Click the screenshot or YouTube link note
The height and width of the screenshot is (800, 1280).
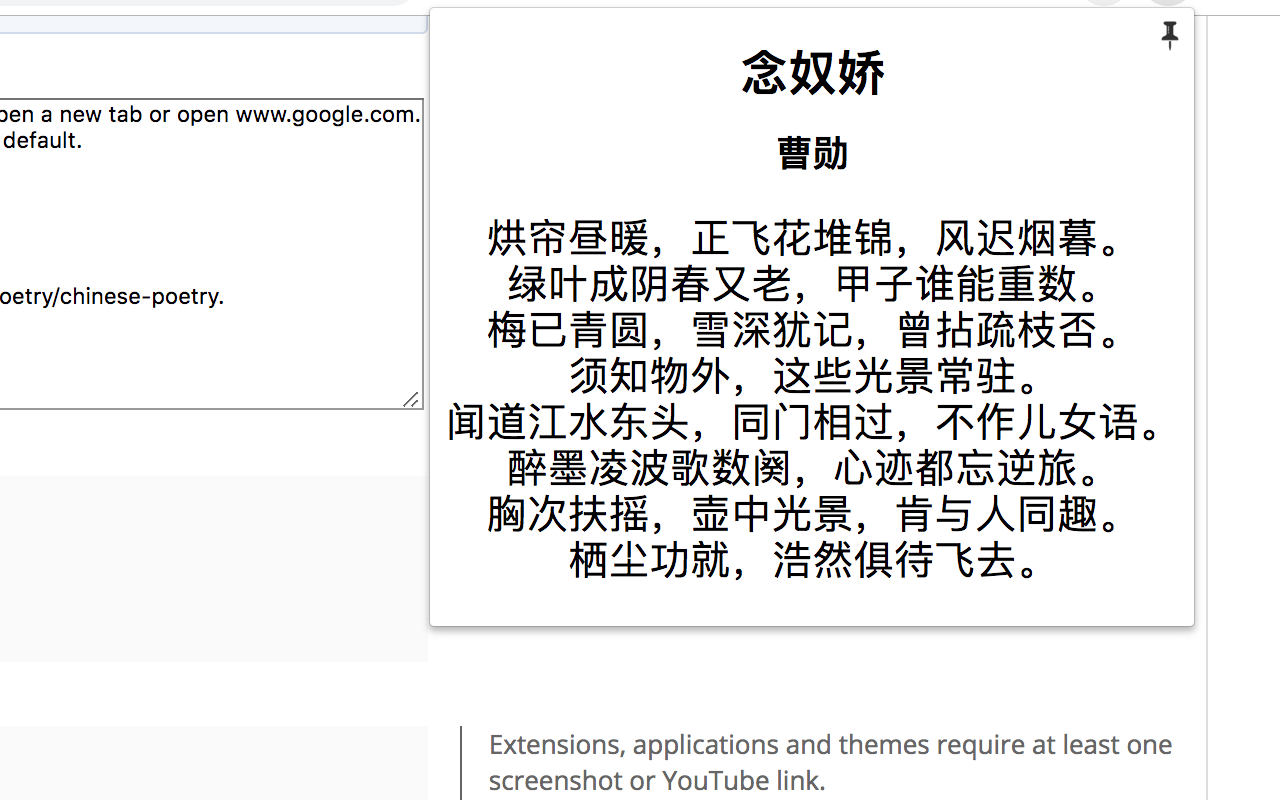830,762
